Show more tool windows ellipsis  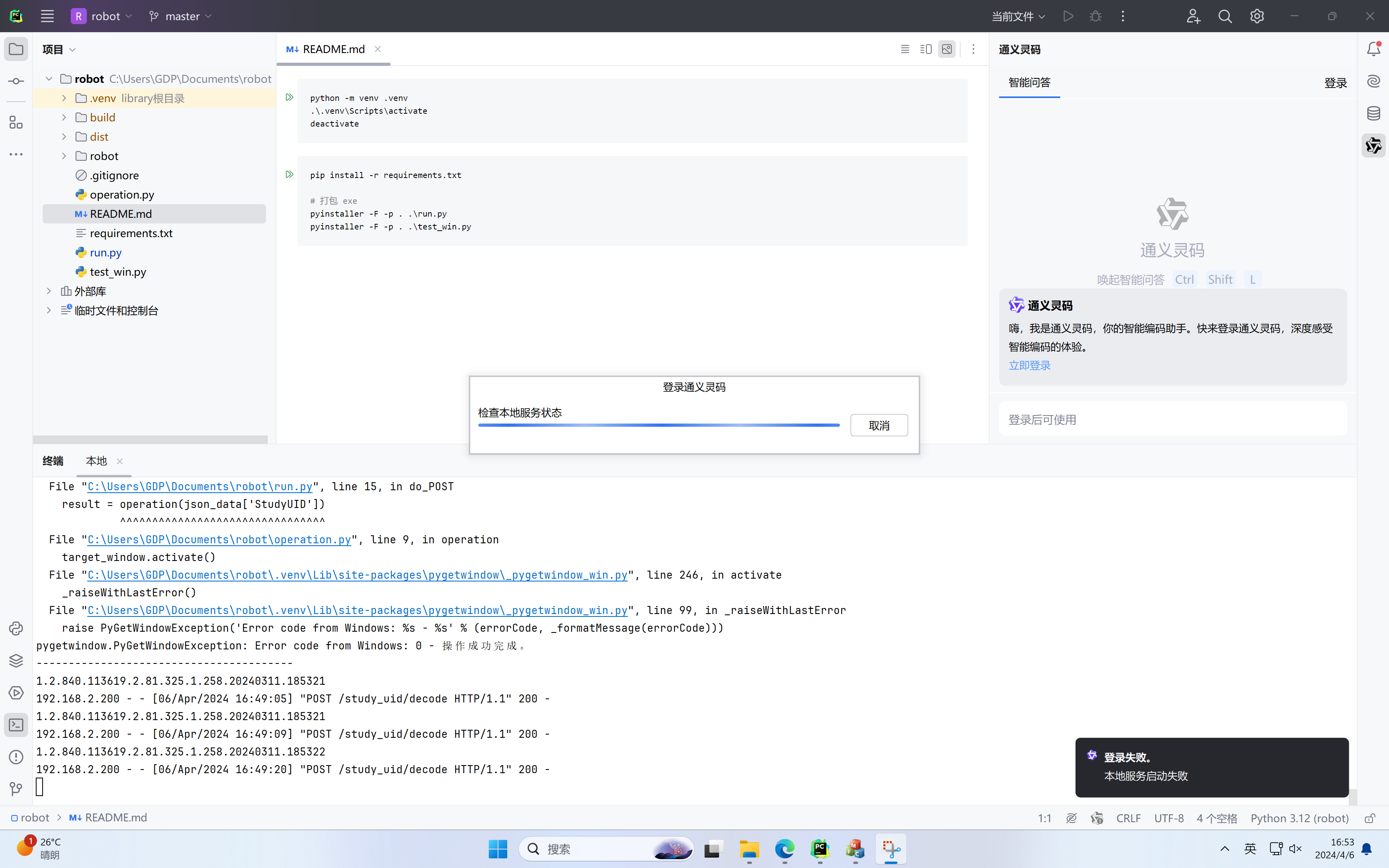[16, 154]
